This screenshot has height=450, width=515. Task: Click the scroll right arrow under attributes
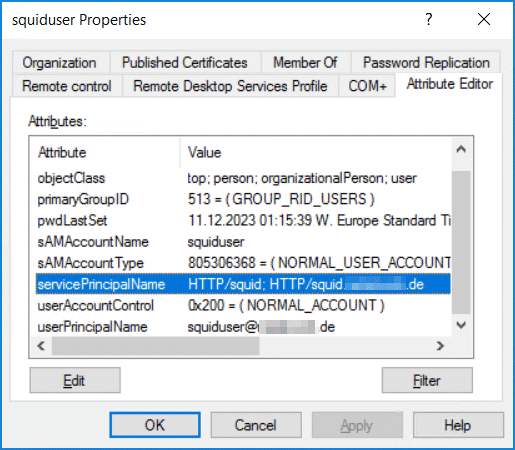(440, 346)
